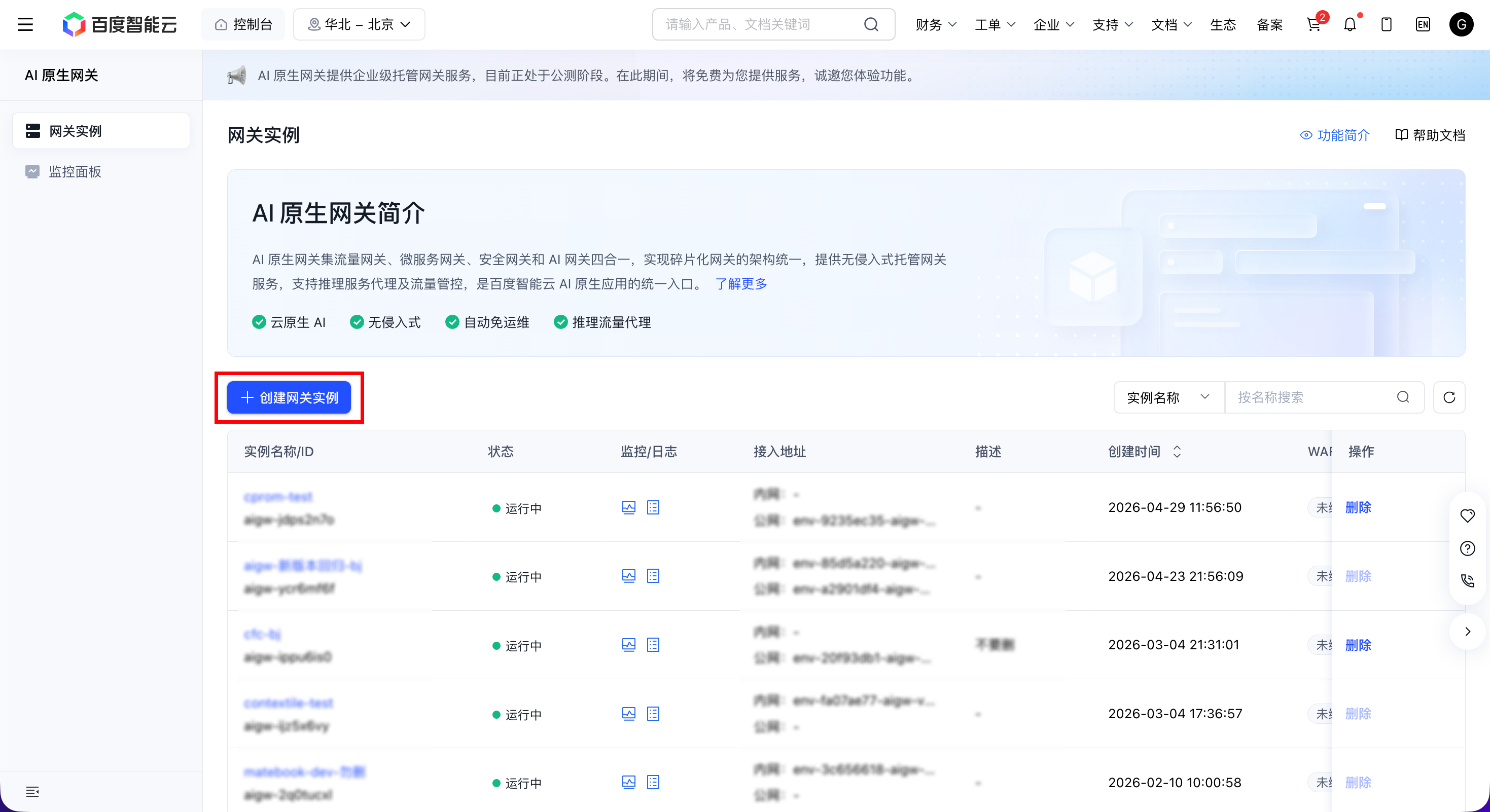The image size is (1490, 812).
Task: Focus the product and docs search field
Action: pos(773,24)
